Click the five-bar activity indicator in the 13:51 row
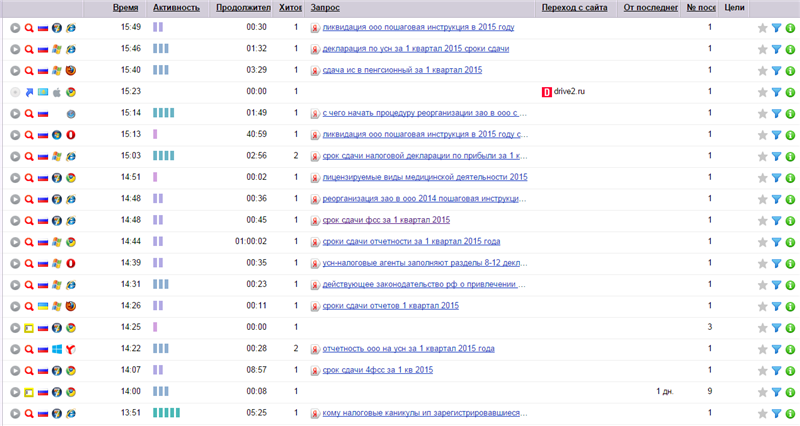 pos(166,413)
